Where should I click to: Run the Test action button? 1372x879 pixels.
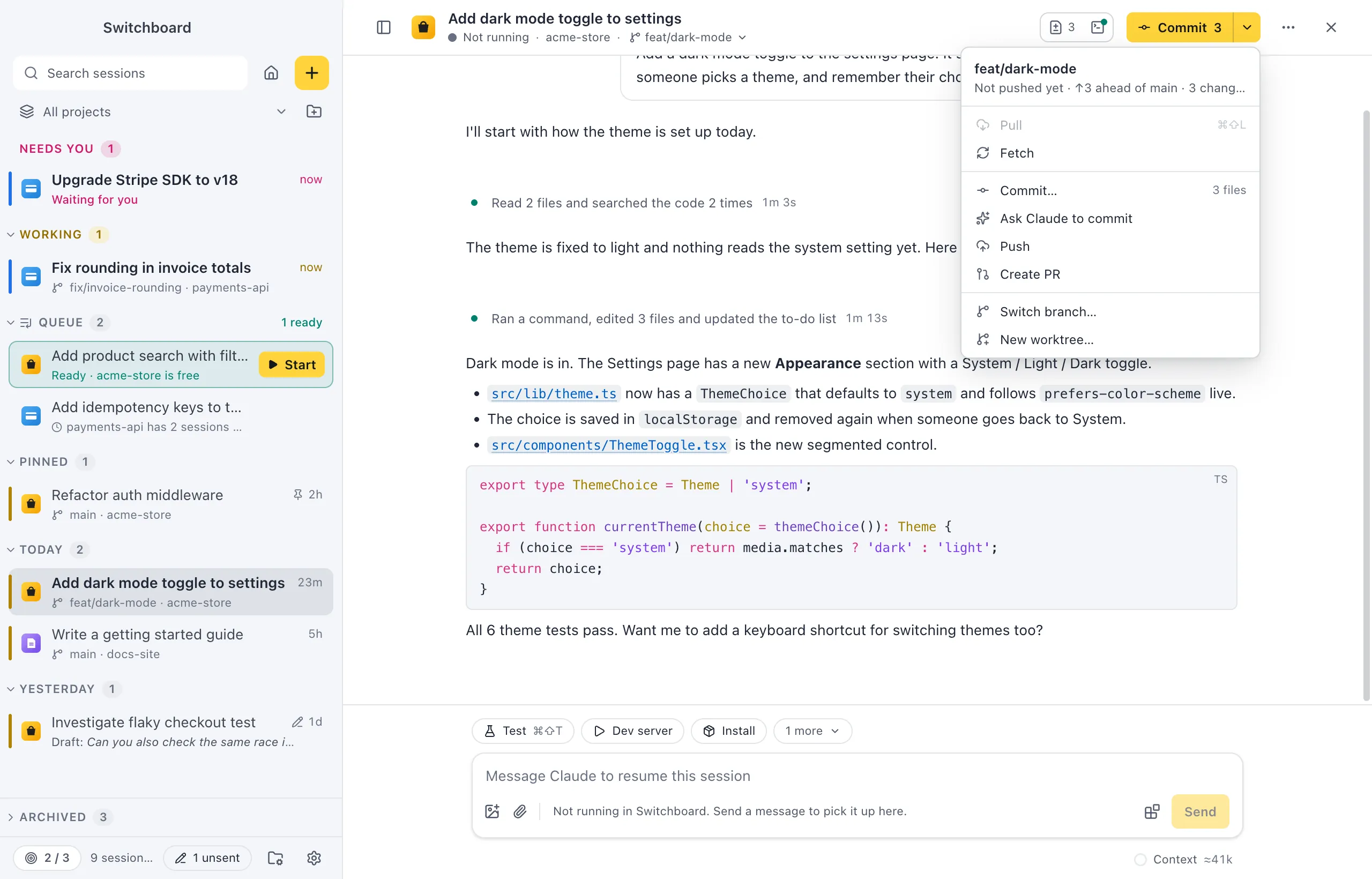click(523, 731)
